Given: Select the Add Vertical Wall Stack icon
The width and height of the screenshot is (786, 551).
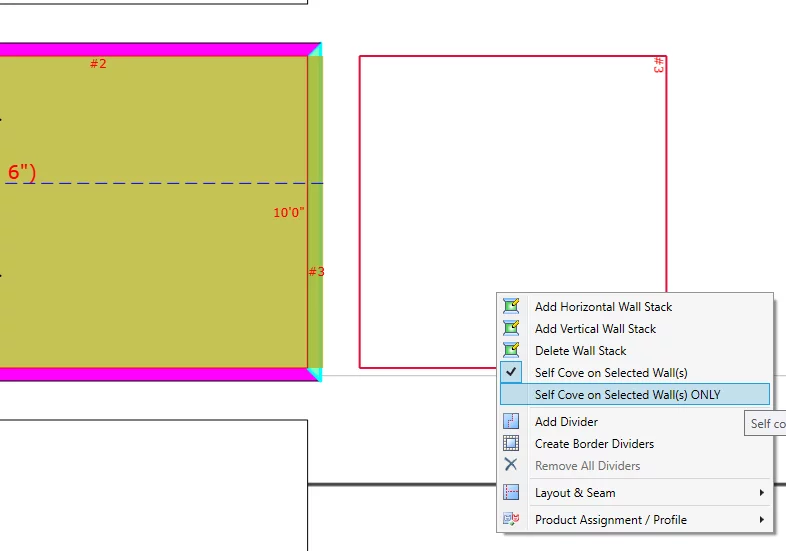Looking at the screenshot, I should pyautogui.click(x=511, y=329).
